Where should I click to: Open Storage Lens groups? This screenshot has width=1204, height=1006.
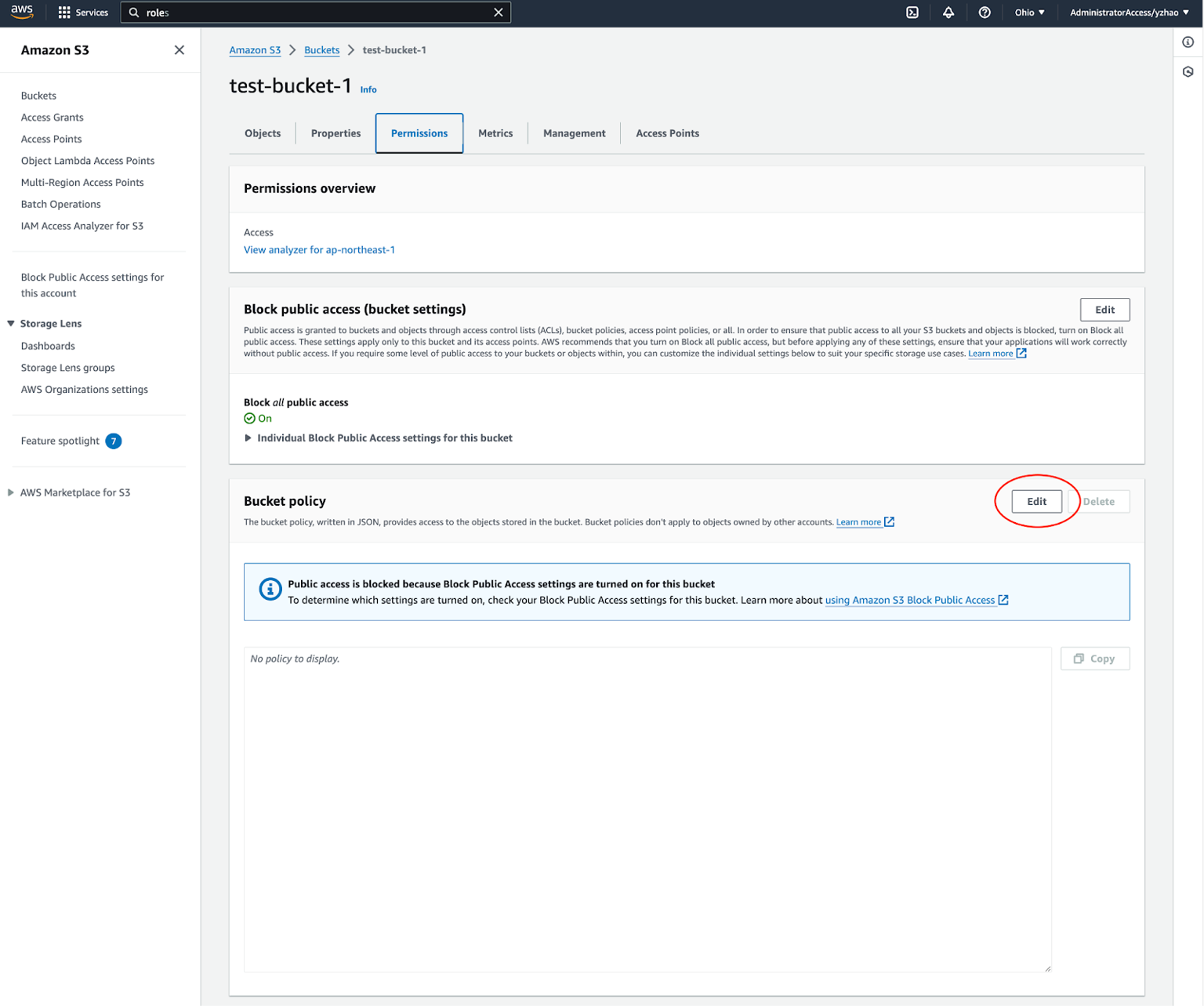(67, 368)
